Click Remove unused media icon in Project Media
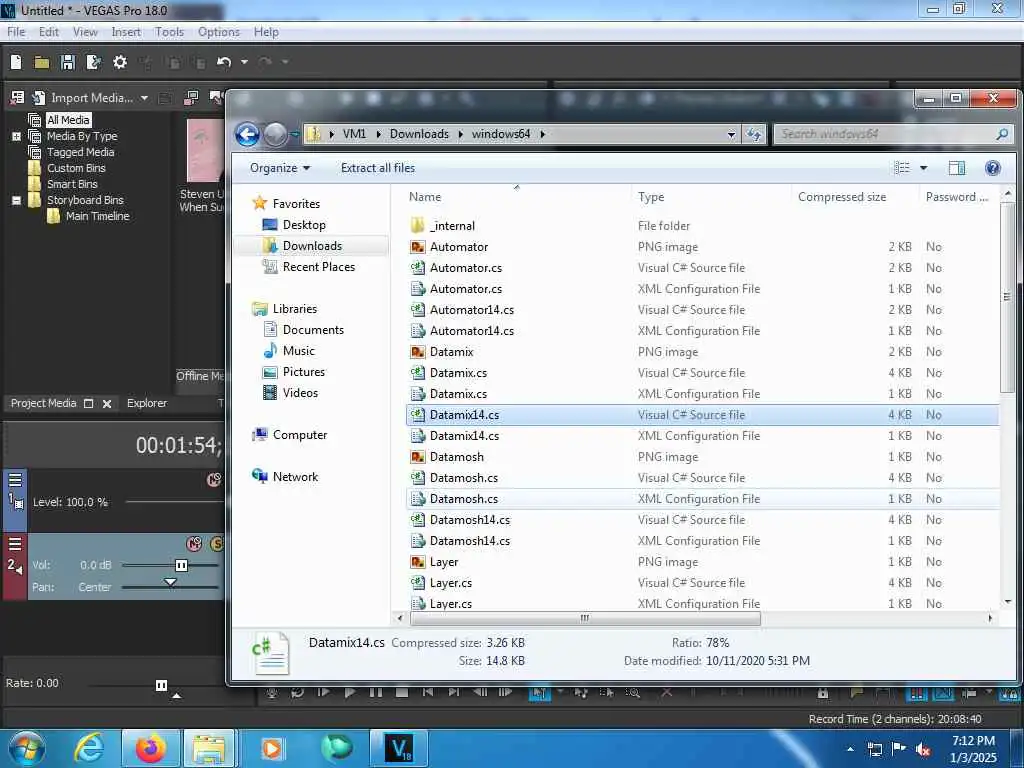This screenshot has width=1024, height=768. point(18,98)
